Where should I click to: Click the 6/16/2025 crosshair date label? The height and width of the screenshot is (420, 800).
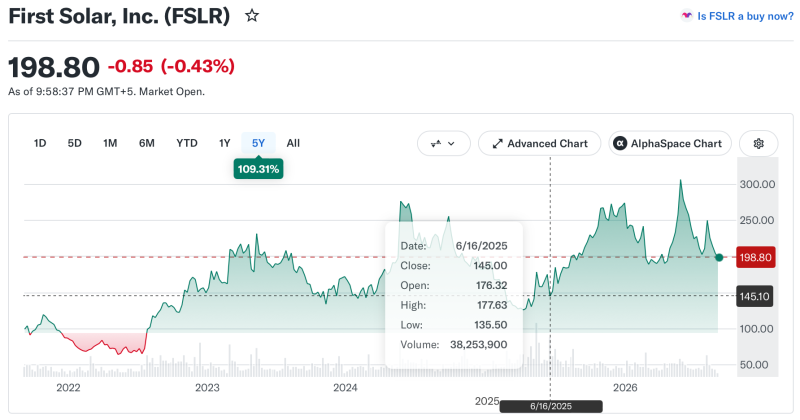coord(551,406)
